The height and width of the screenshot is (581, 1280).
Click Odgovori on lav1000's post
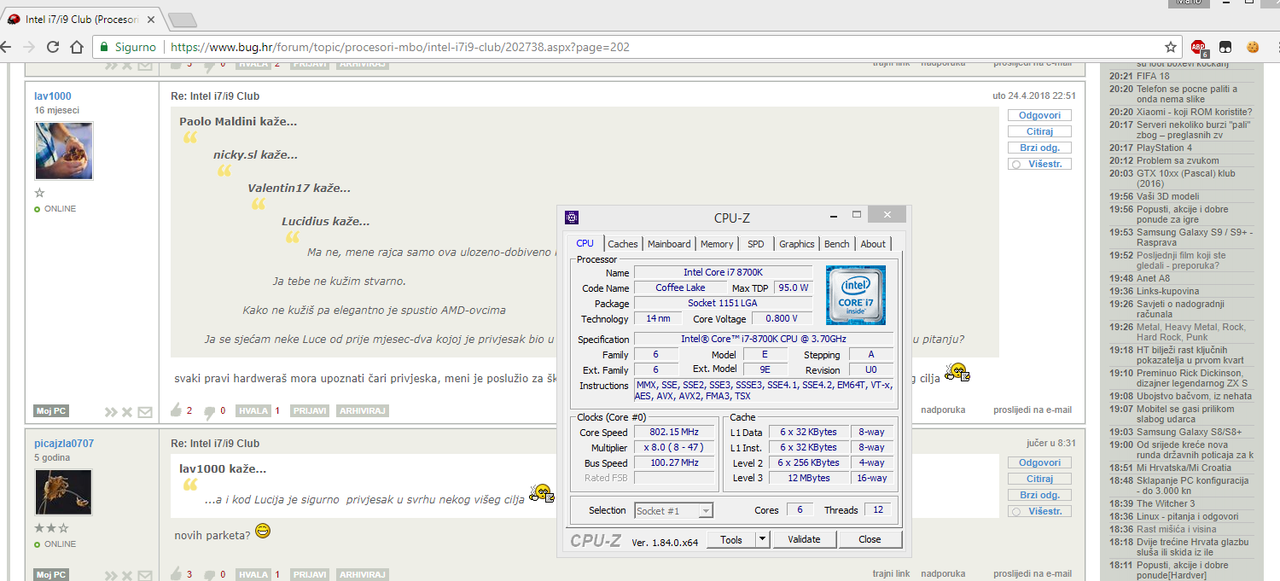1040,115
